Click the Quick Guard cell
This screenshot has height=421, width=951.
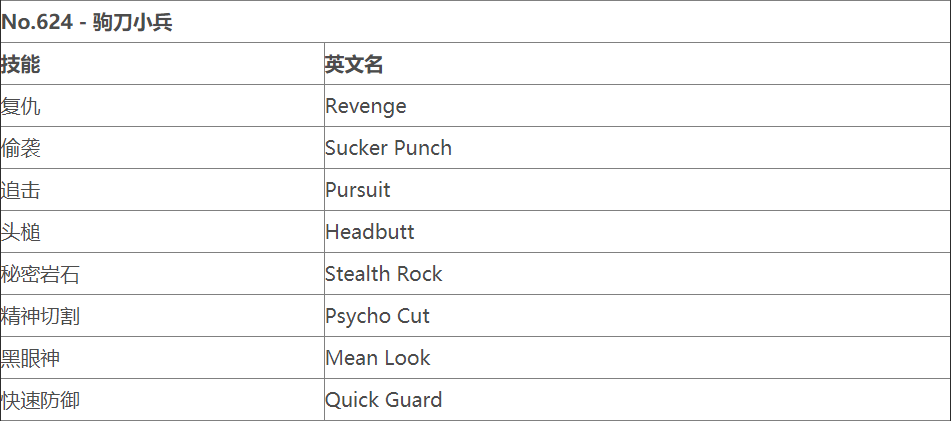[x=383, y=400]
